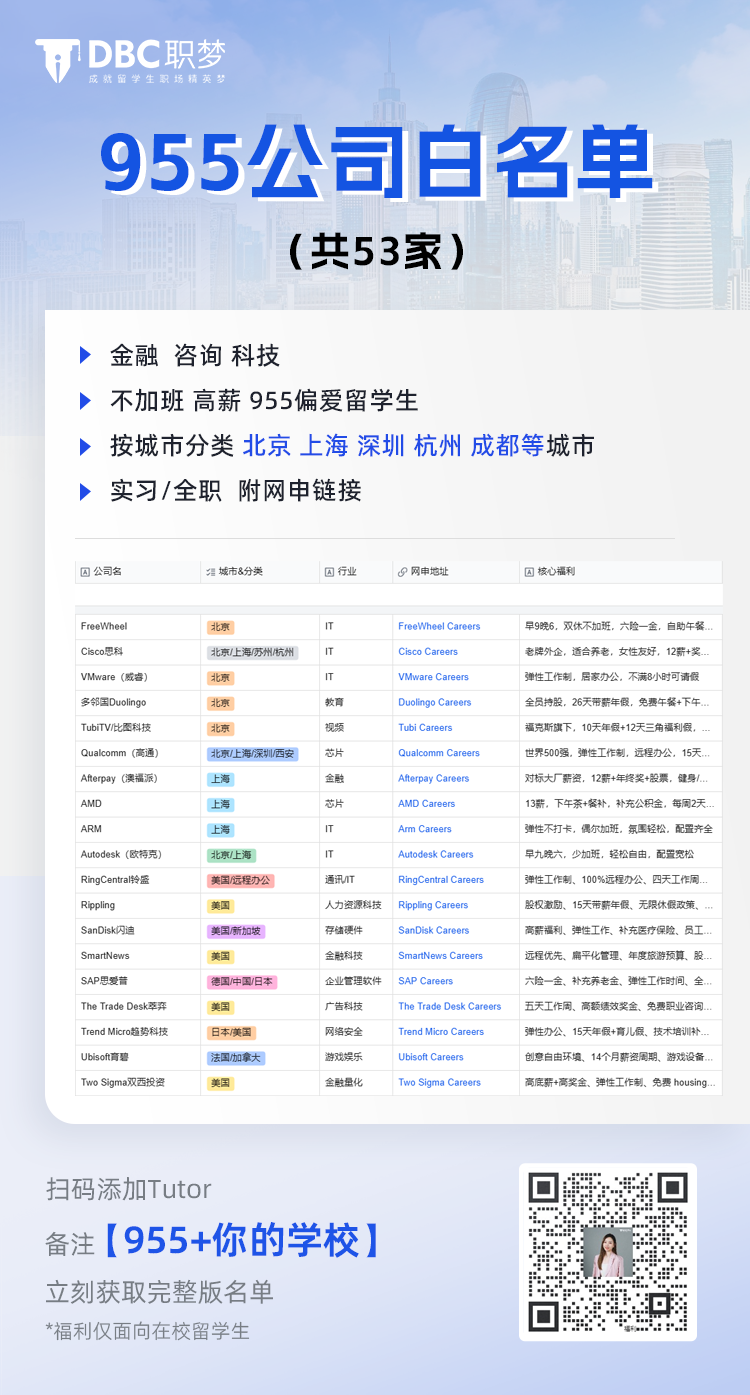The image size is (750, 1395).
Task: Select the 美国/新加坡 tag for SanDisk
Action: coord(235,931)
